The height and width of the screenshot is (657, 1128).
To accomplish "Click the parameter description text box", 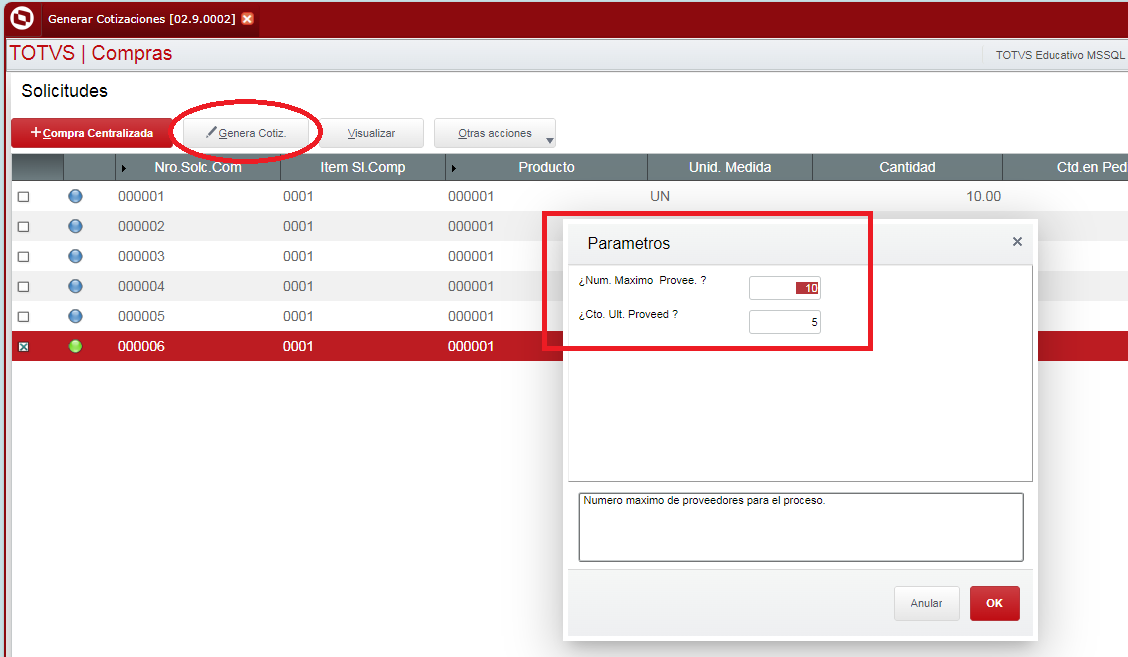I will point(801,527).
